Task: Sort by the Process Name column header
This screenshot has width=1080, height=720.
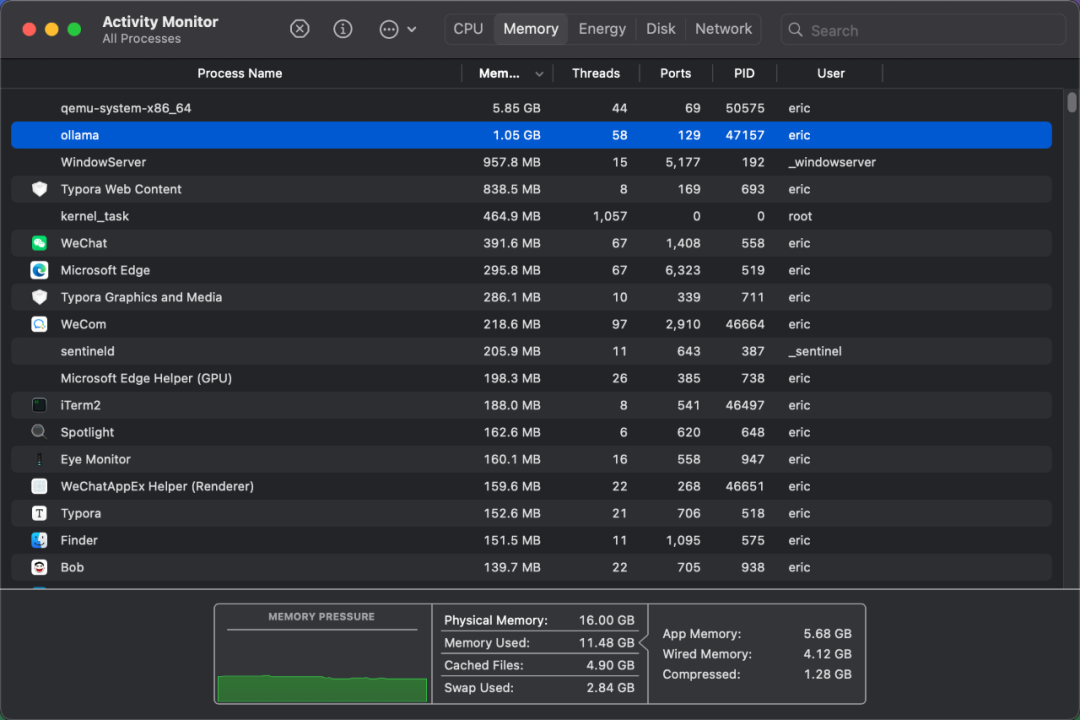Action: (x=240, y=73)
